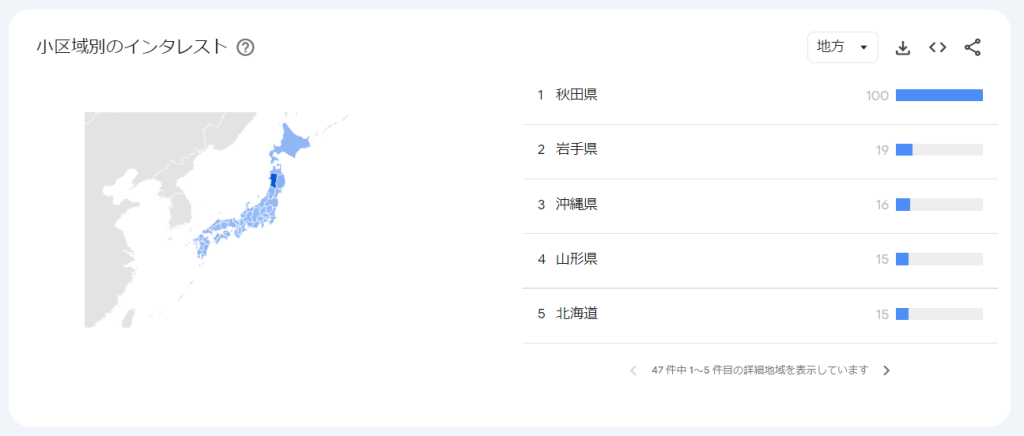Screen dimensions: 1024x436
Task: Click the 秋田県 interest bar showing 100
Action: point(939,95)
